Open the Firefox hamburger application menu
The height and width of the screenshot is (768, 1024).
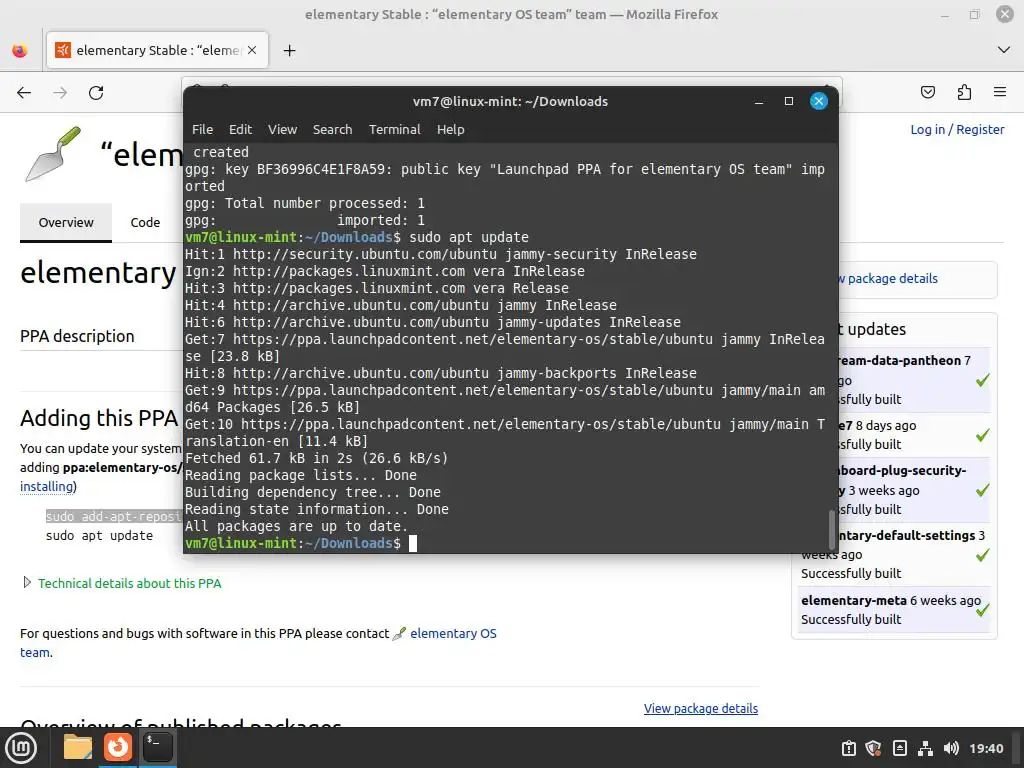pyautogui.click(x=1000, y=92)
